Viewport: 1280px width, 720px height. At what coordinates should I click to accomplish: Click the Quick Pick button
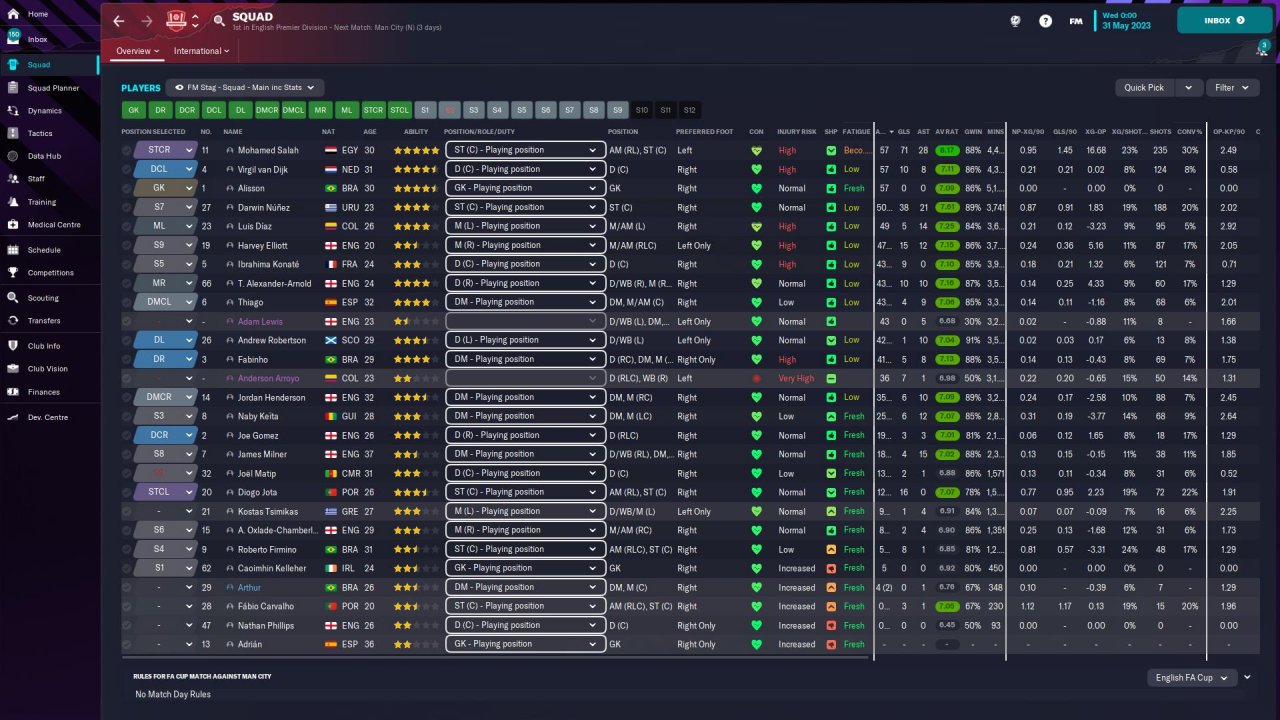[x=1144, y=88]
